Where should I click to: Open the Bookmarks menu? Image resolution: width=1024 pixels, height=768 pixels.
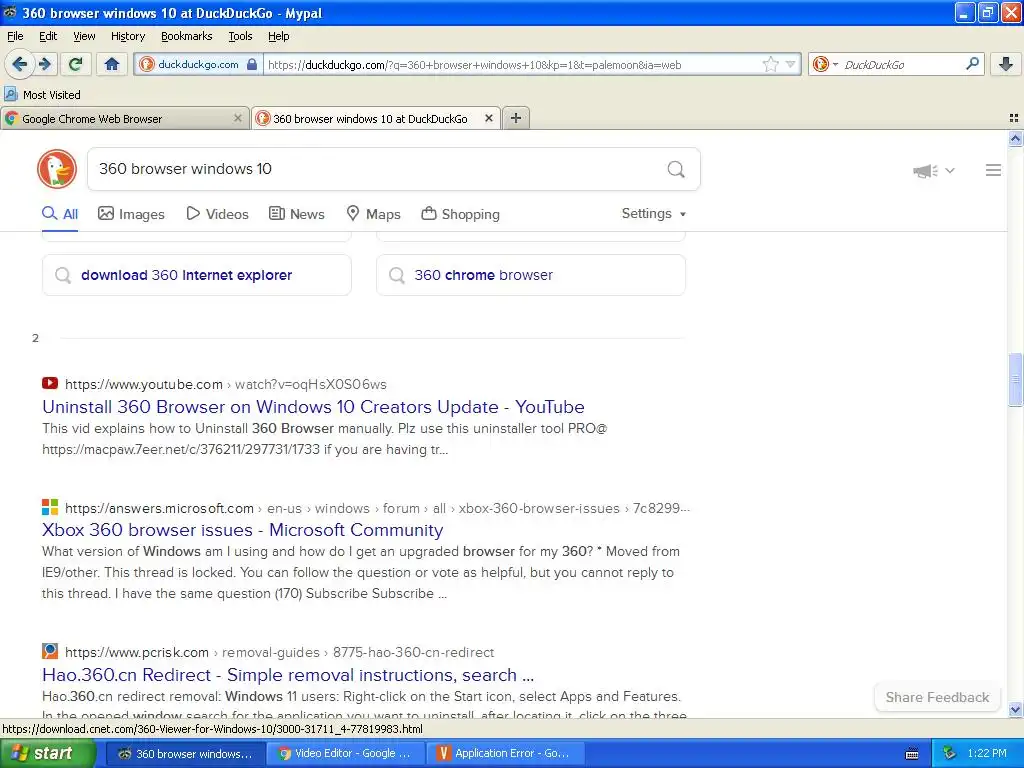pos(187,36)
